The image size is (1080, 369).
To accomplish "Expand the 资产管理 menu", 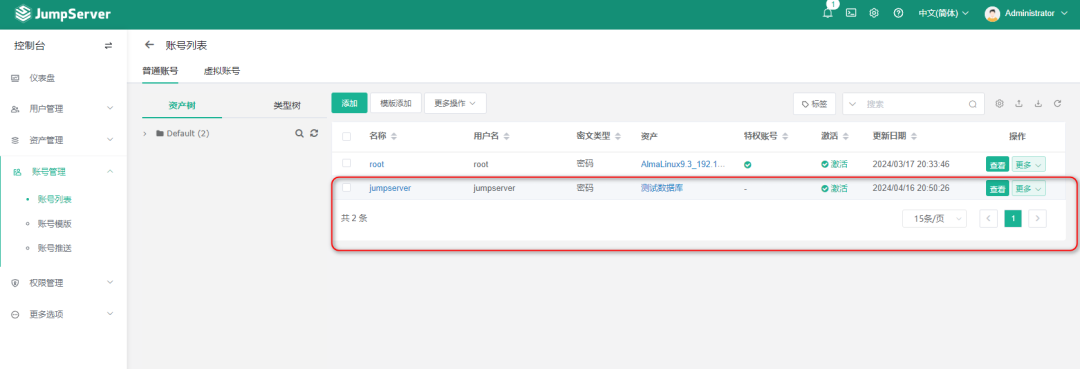I will coord(63,140).
